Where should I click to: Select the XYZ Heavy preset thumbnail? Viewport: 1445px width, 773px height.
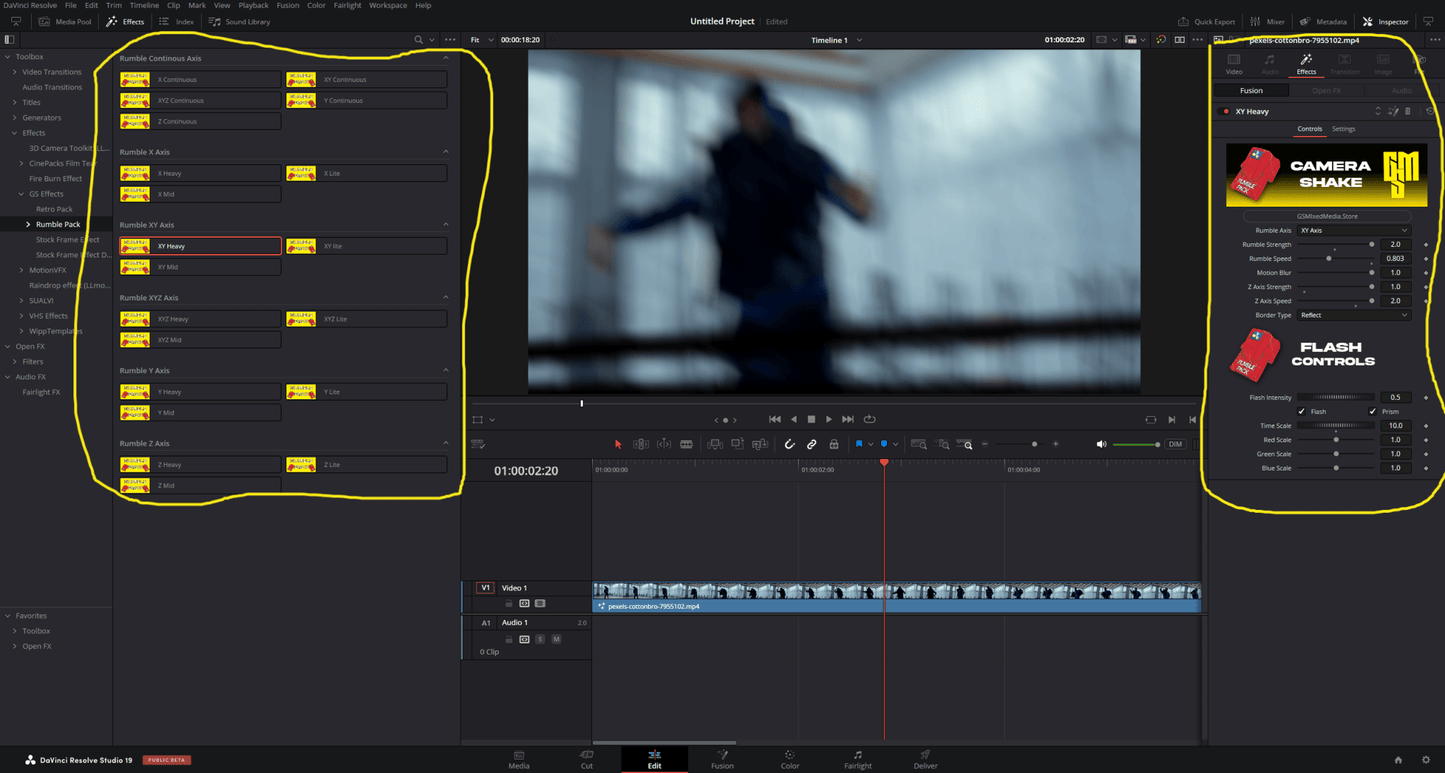134,318
